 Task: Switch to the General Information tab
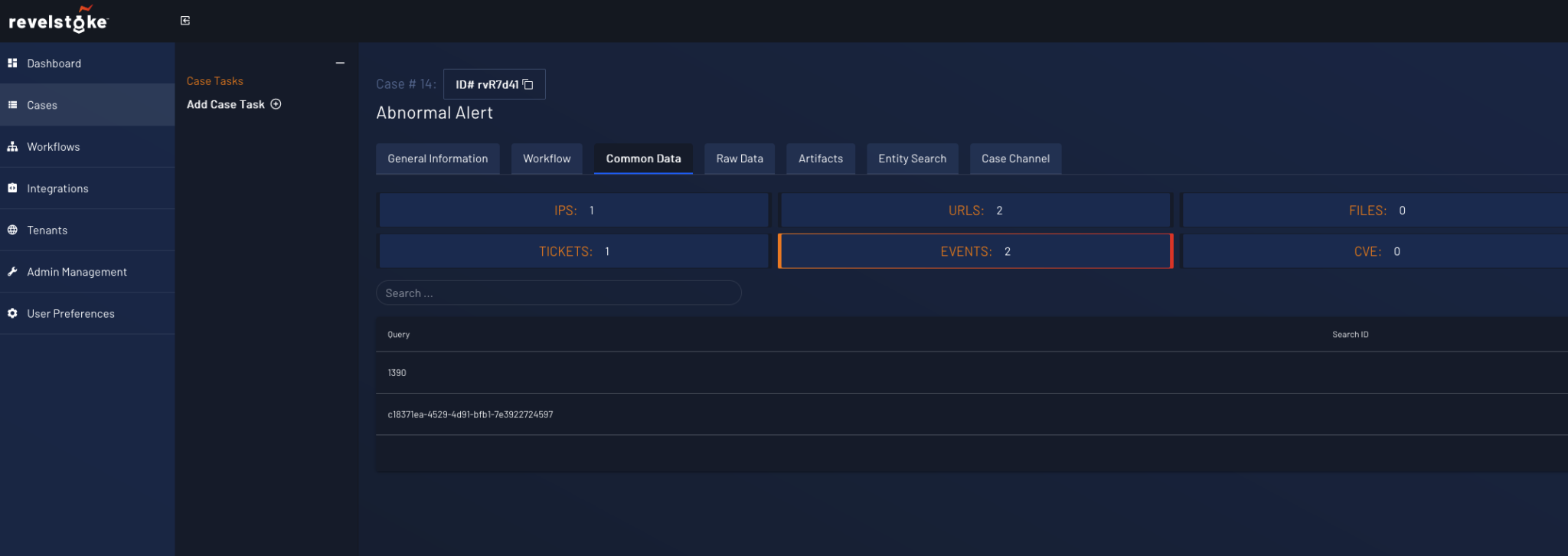(438, 159)
